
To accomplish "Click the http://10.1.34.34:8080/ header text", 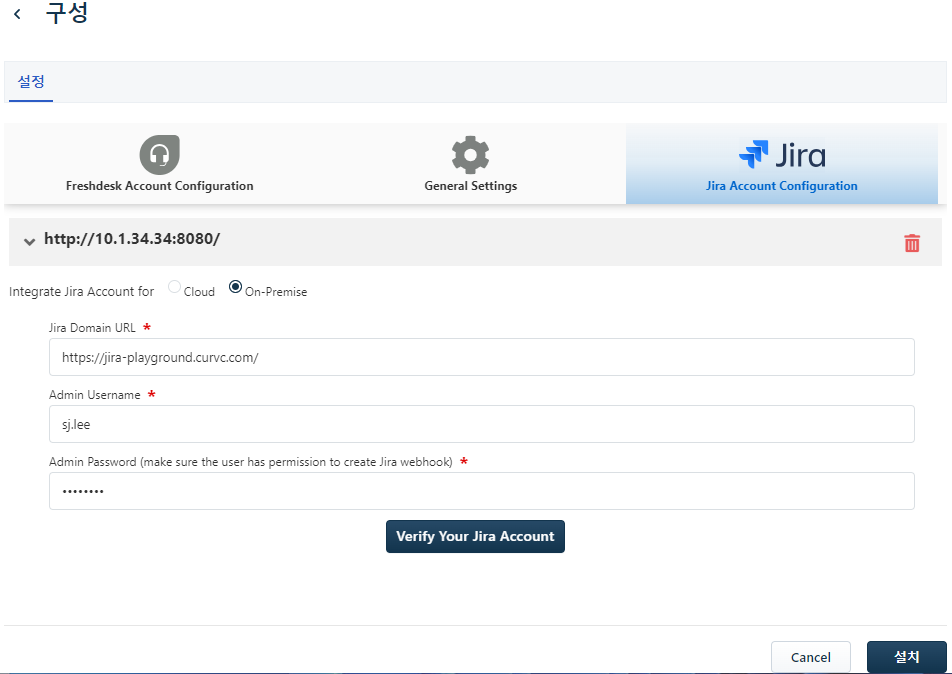I will pyautogui.click(x=132, y=239).
